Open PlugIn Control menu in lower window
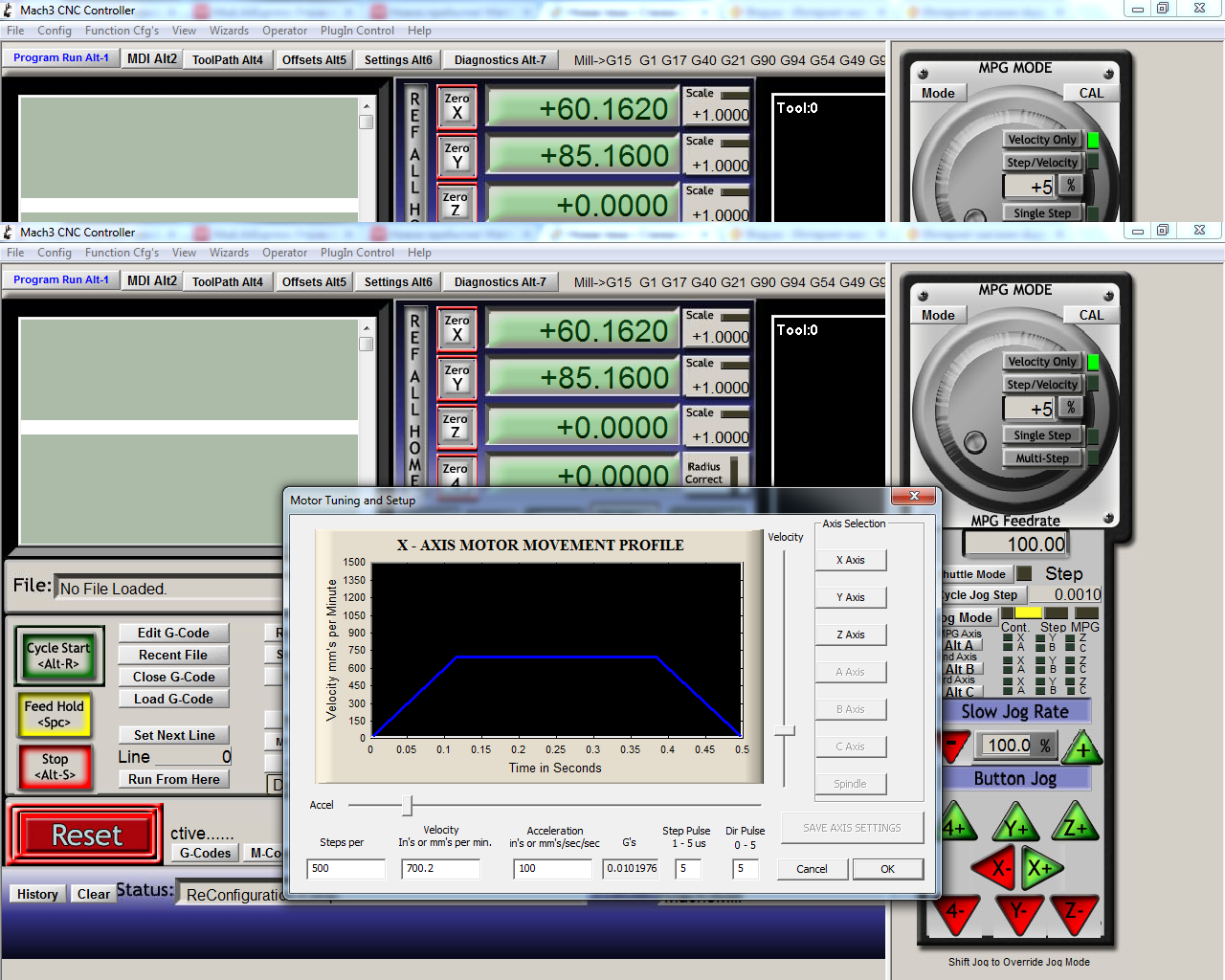This screenshot has height=980, width=1225. pyautogui.click(x=357, y=253)
